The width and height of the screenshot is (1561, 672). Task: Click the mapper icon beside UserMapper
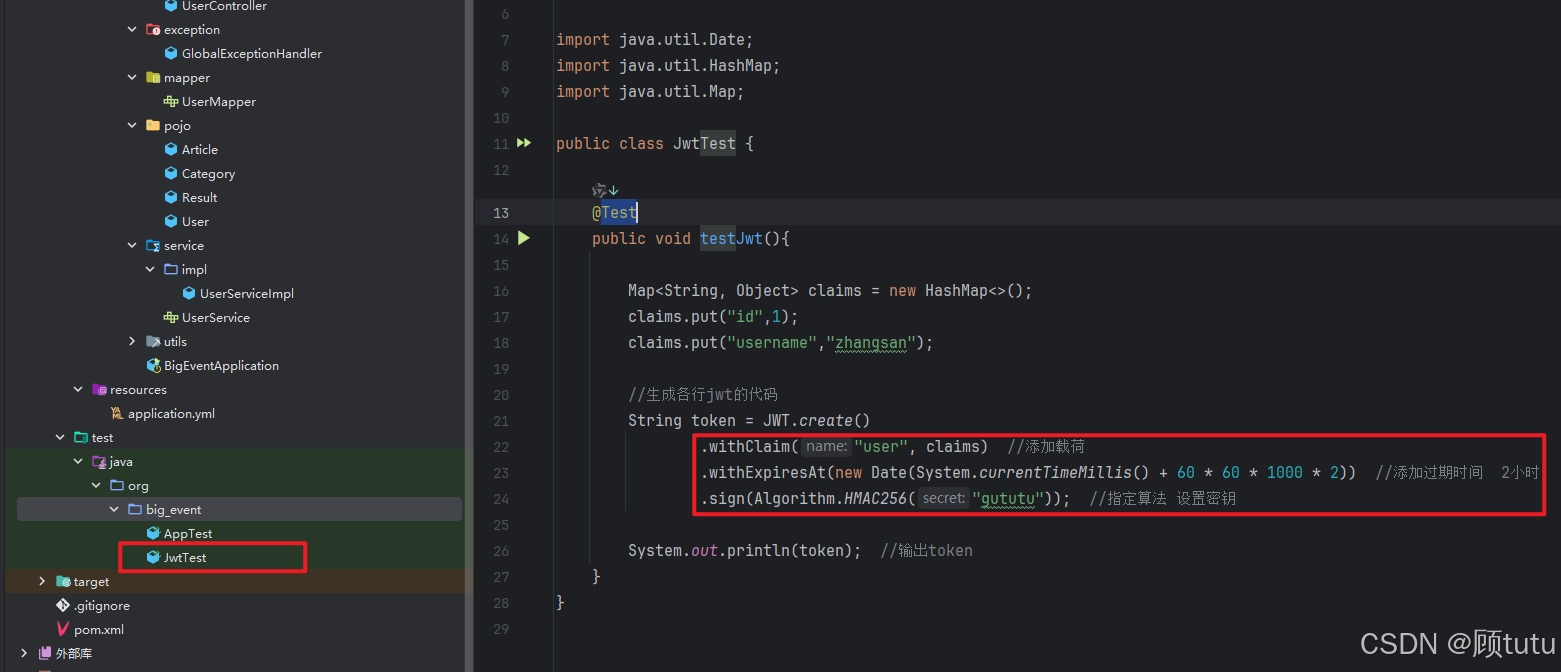click(x=170, y=101)
